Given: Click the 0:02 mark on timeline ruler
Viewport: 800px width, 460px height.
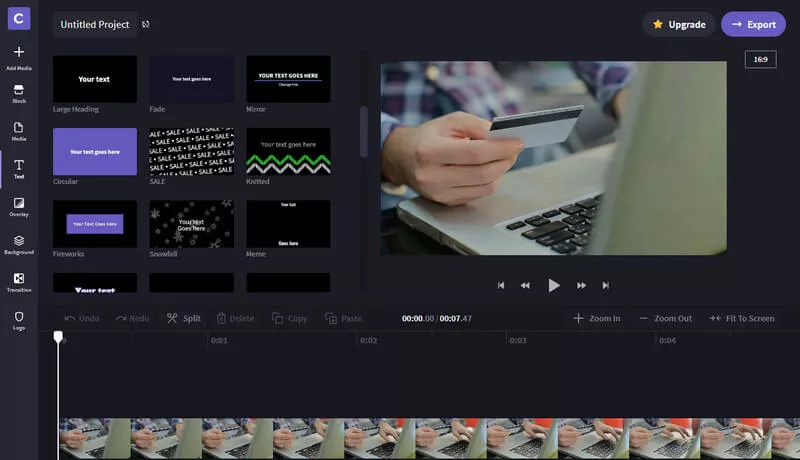Looking at the screenshot, I should pyautogui.click(x=368, y=340).
